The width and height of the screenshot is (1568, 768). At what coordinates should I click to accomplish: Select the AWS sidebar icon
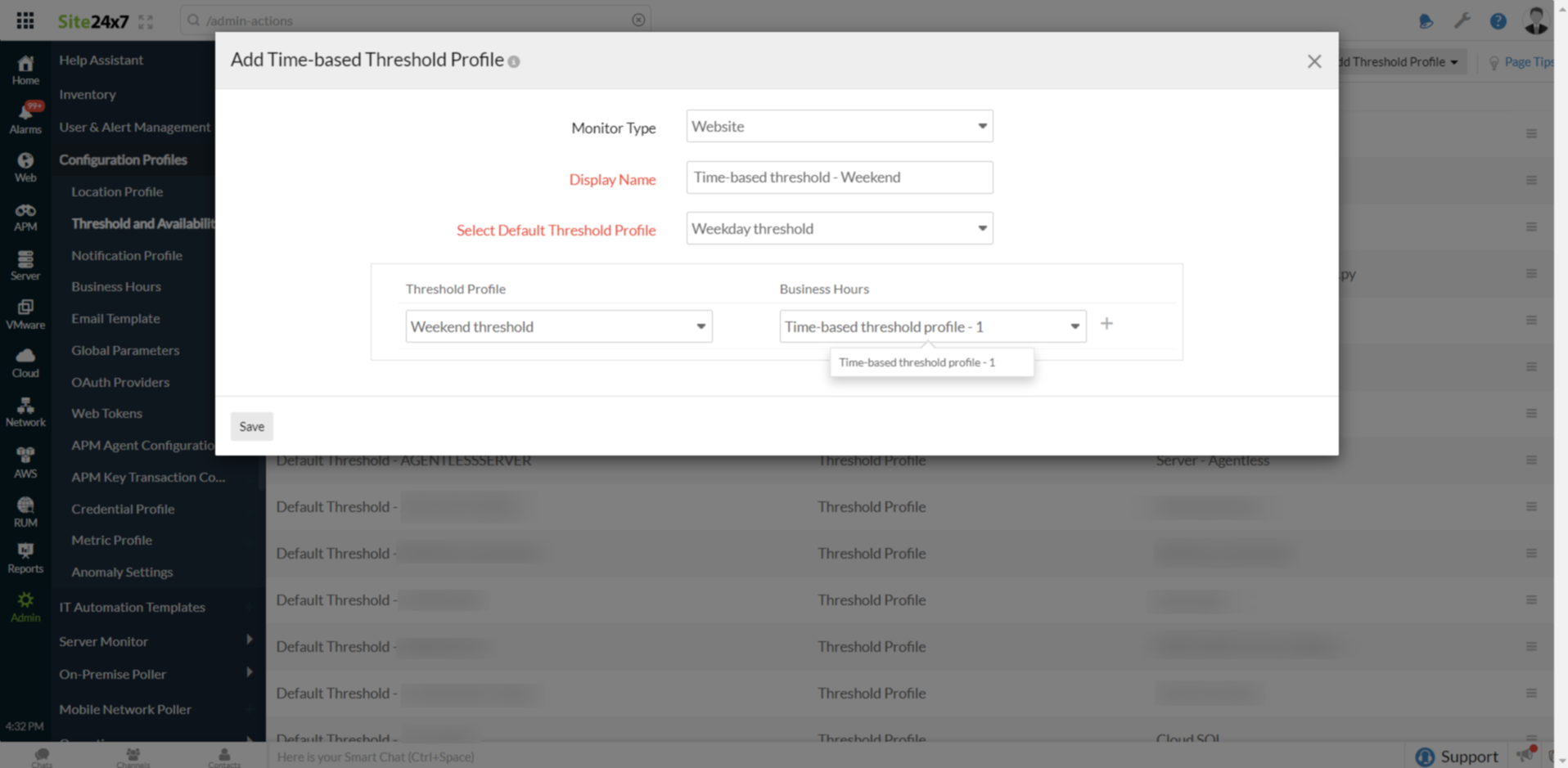(25, 460)
